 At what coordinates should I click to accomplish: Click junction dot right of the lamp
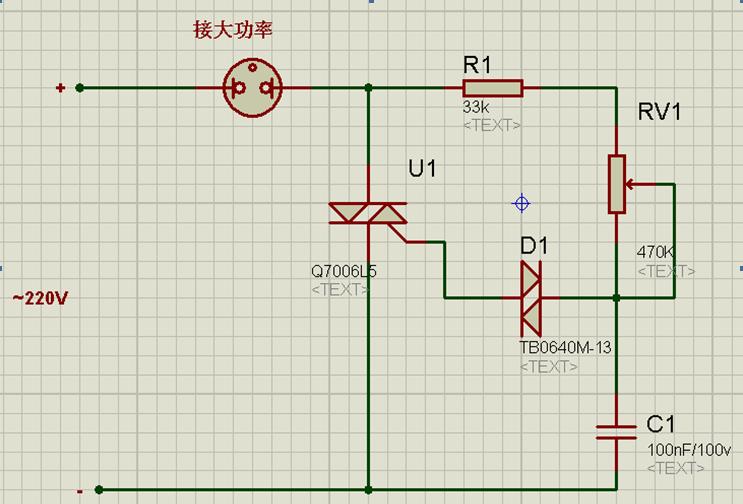(369, 88)
